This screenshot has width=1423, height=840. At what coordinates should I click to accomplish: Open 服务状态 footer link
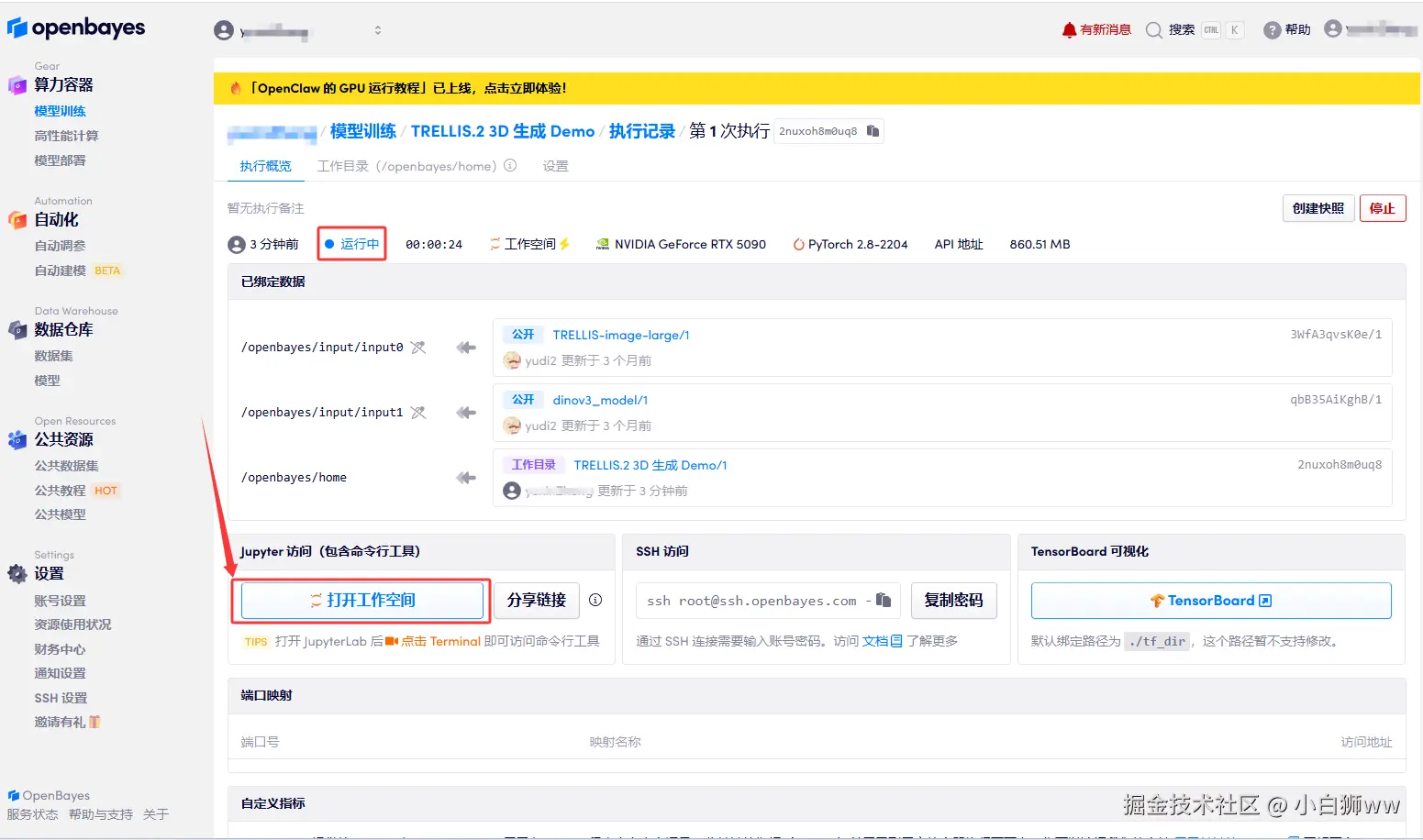32,814
